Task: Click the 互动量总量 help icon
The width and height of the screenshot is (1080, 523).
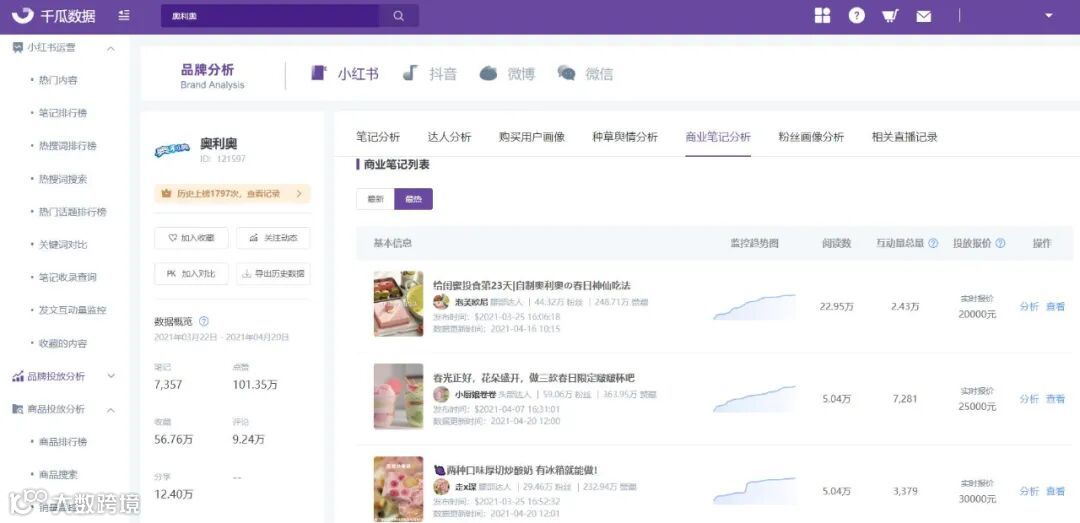Action: pyautogui.click(x=933, y=243)
